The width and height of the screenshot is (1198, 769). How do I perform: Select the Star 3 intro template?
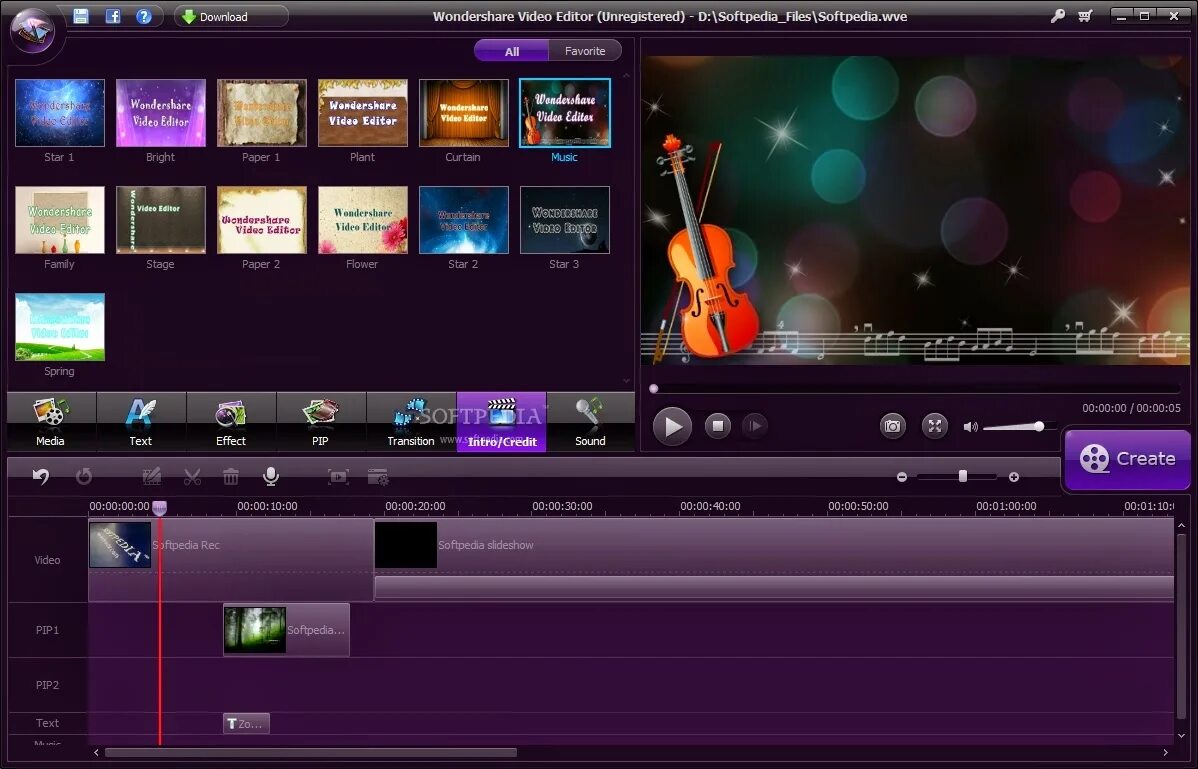565,220
